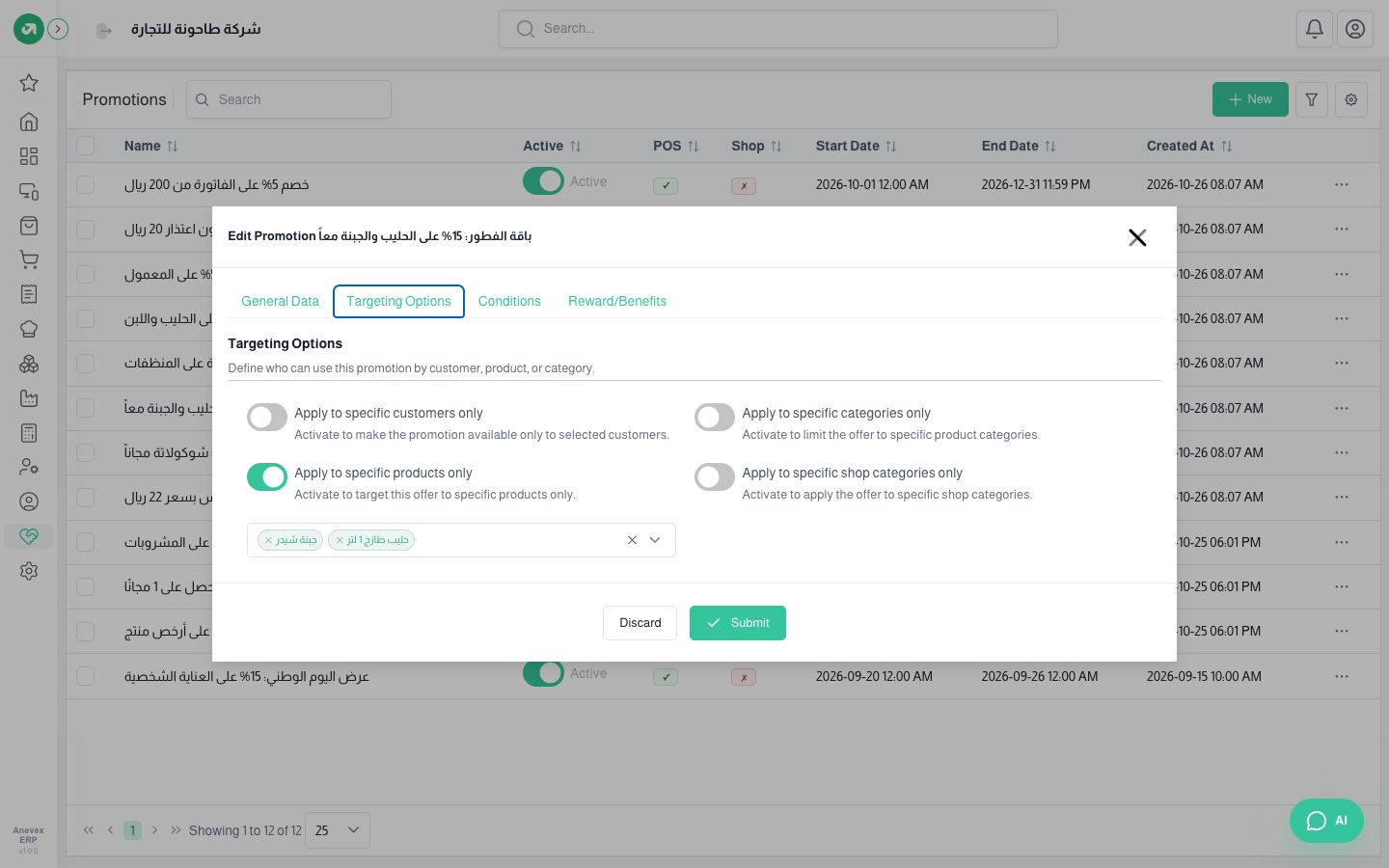Expand the selected products dropdown arrow

coord(655,540)
